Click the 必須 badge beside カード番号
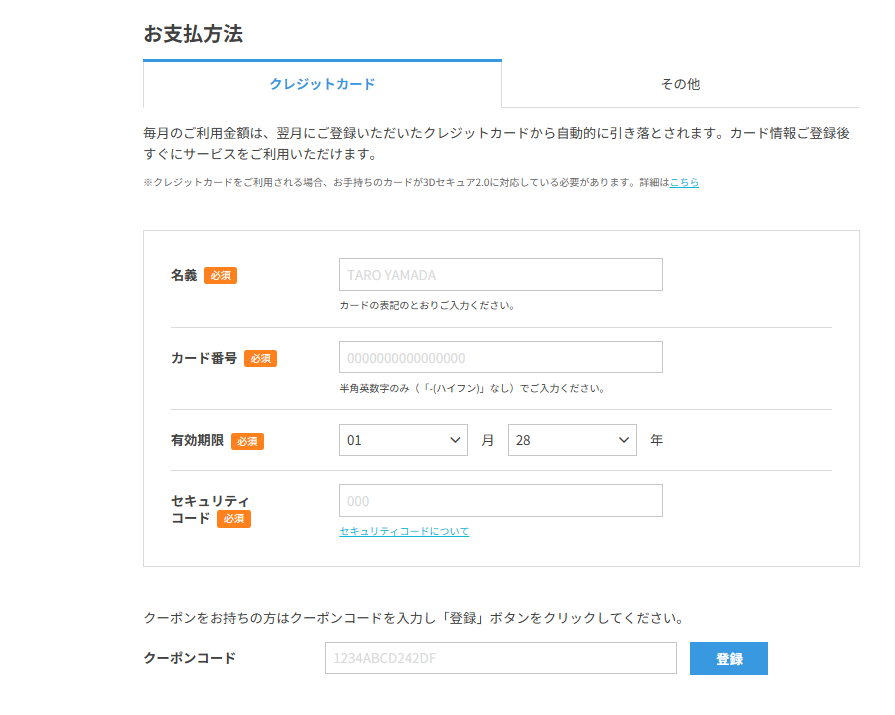 click(260, 358)
